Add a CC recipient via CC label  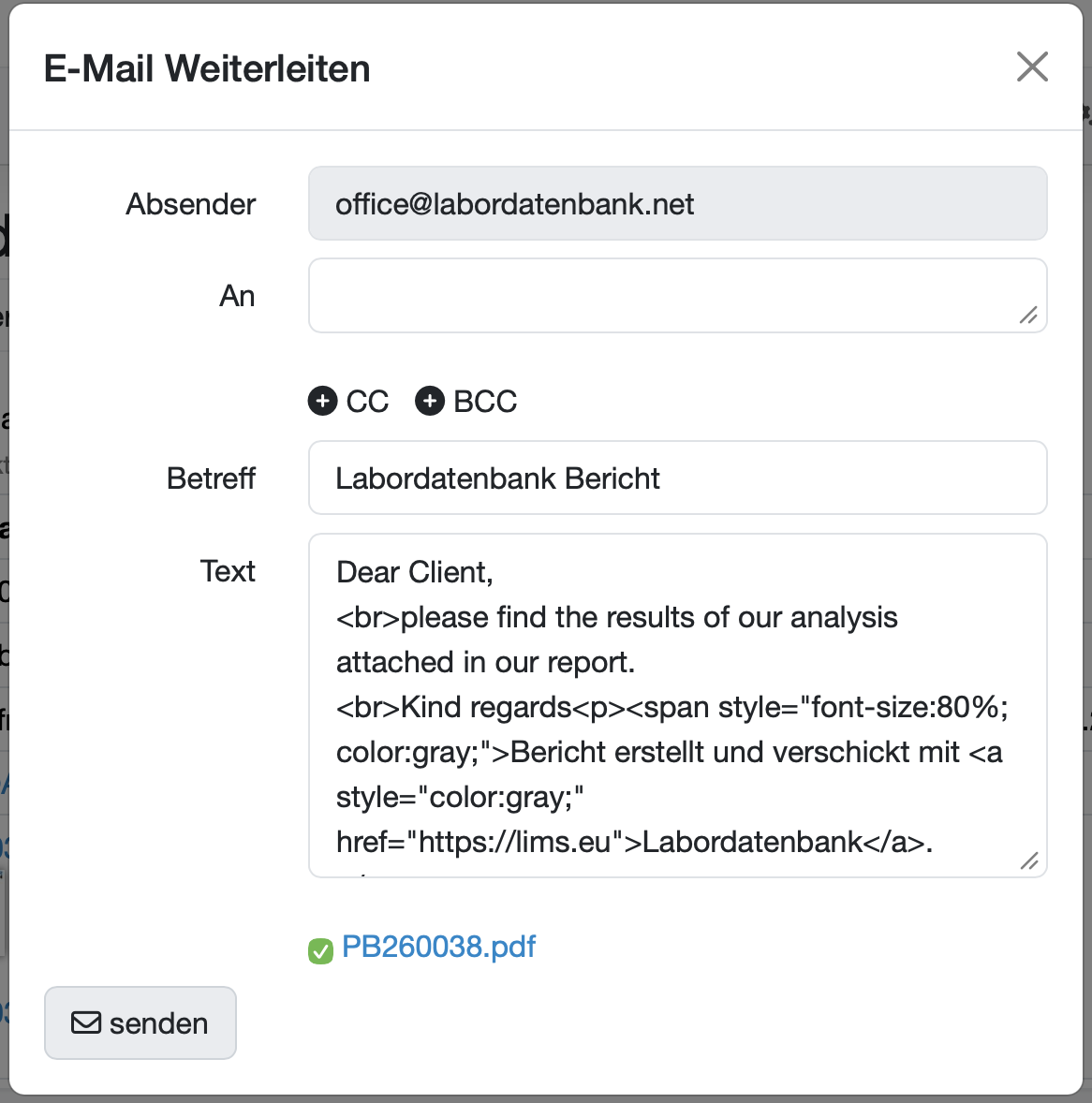coord(367,402)
